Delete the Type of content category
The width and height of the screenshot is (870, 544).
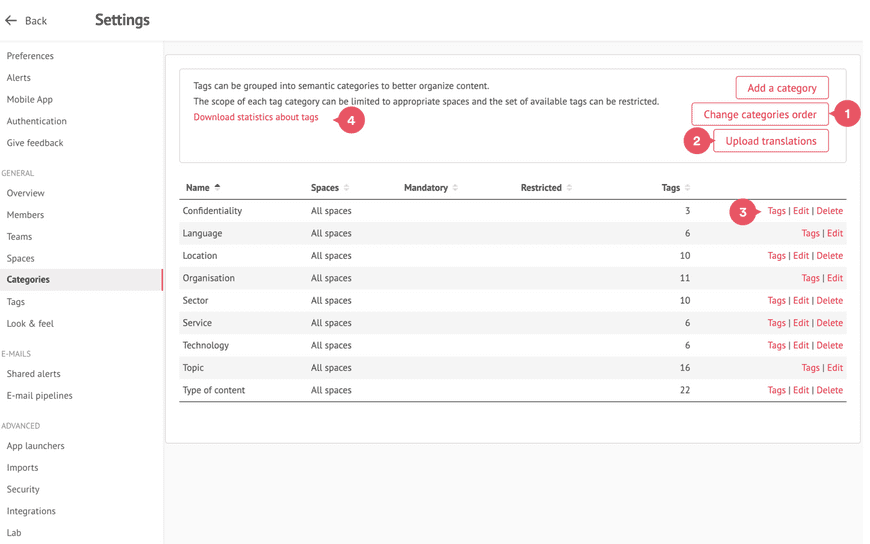[x=829, y=390]
